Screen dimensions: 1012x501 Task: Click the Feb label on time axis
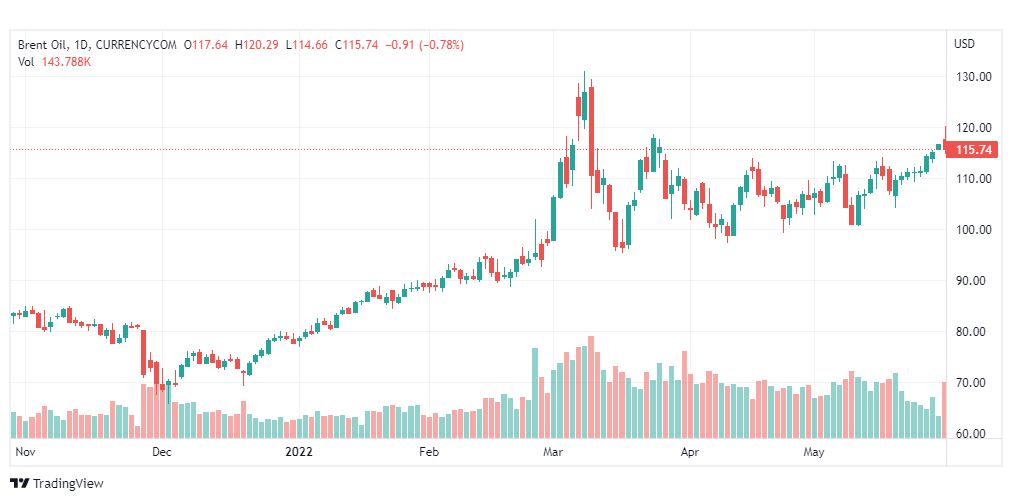428,452
